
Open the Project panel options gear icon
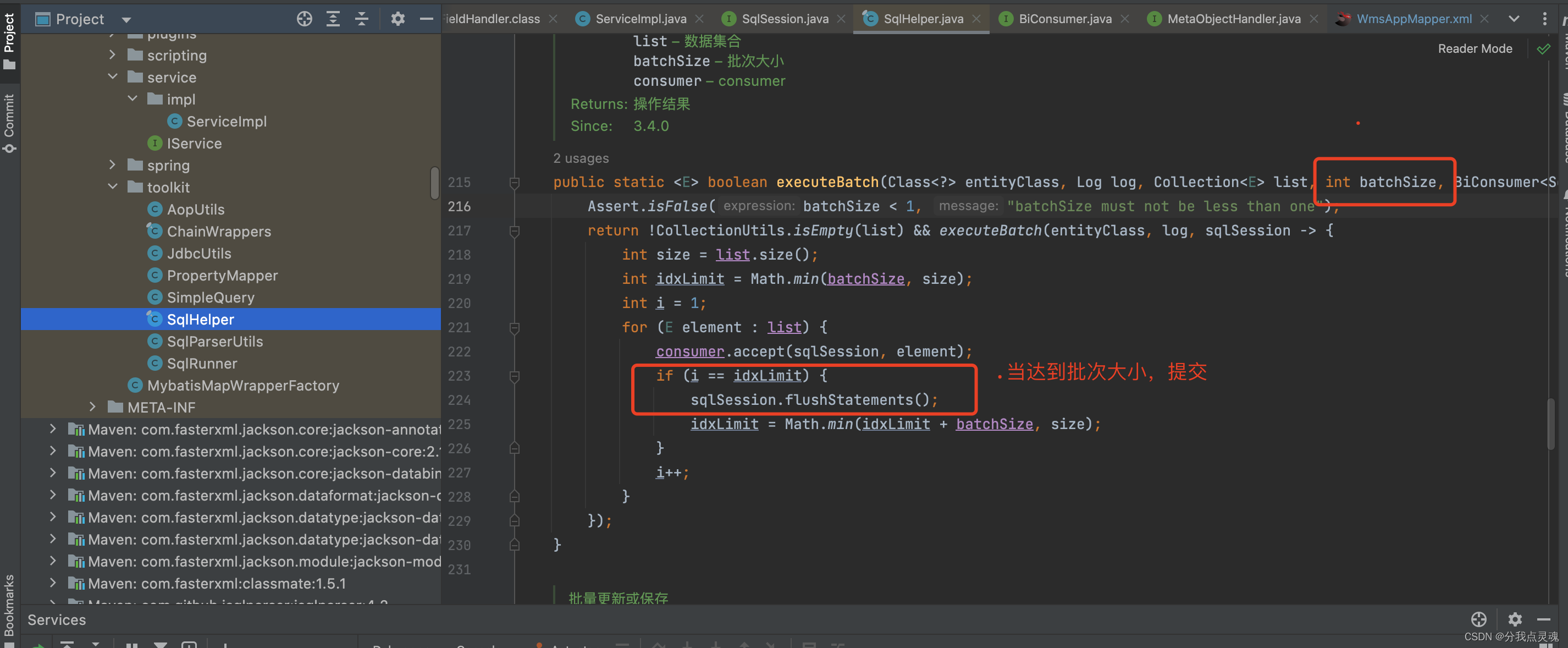pyautogui.click(x=397, y=19)
